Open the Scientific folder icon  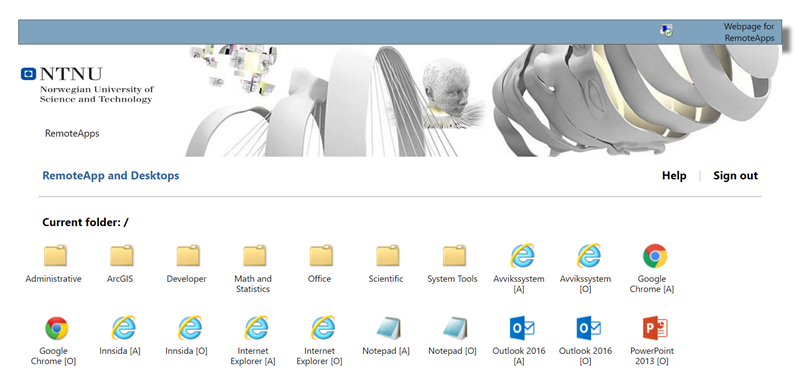click(x=388, y=256)
